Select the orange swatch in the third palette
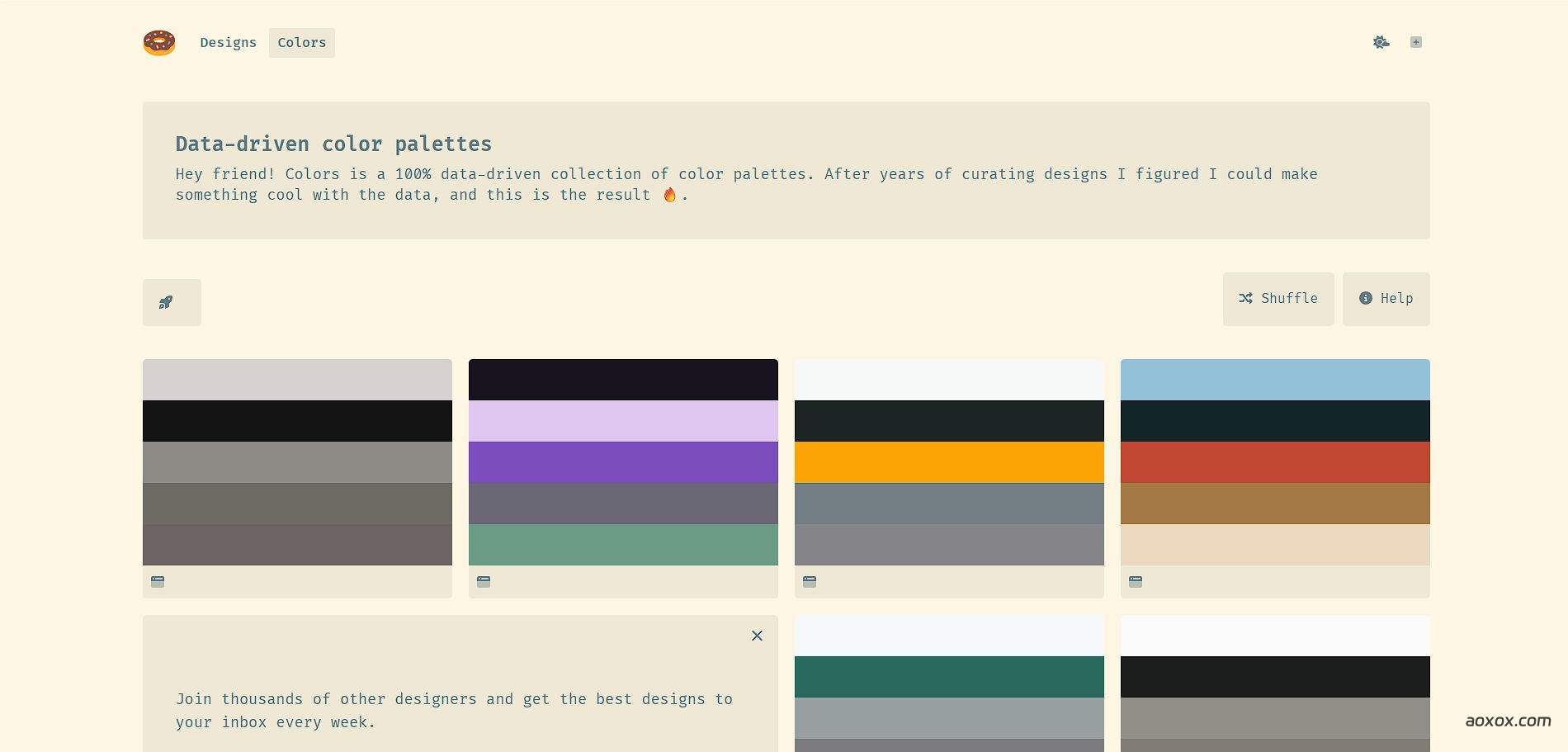 pos(949,462)
